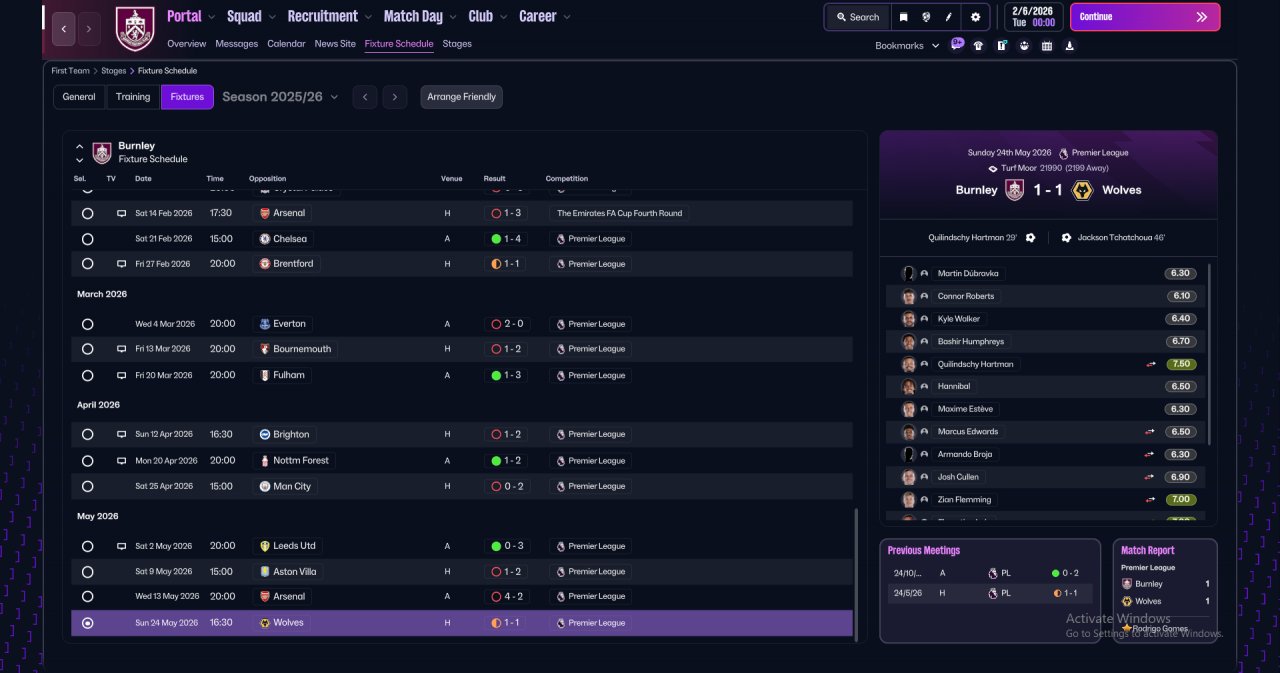Screen dimensions: 1280x673
Task: Select the Chelsea fixture radio button
Action: pyautogui.click(x=87, y=239)
